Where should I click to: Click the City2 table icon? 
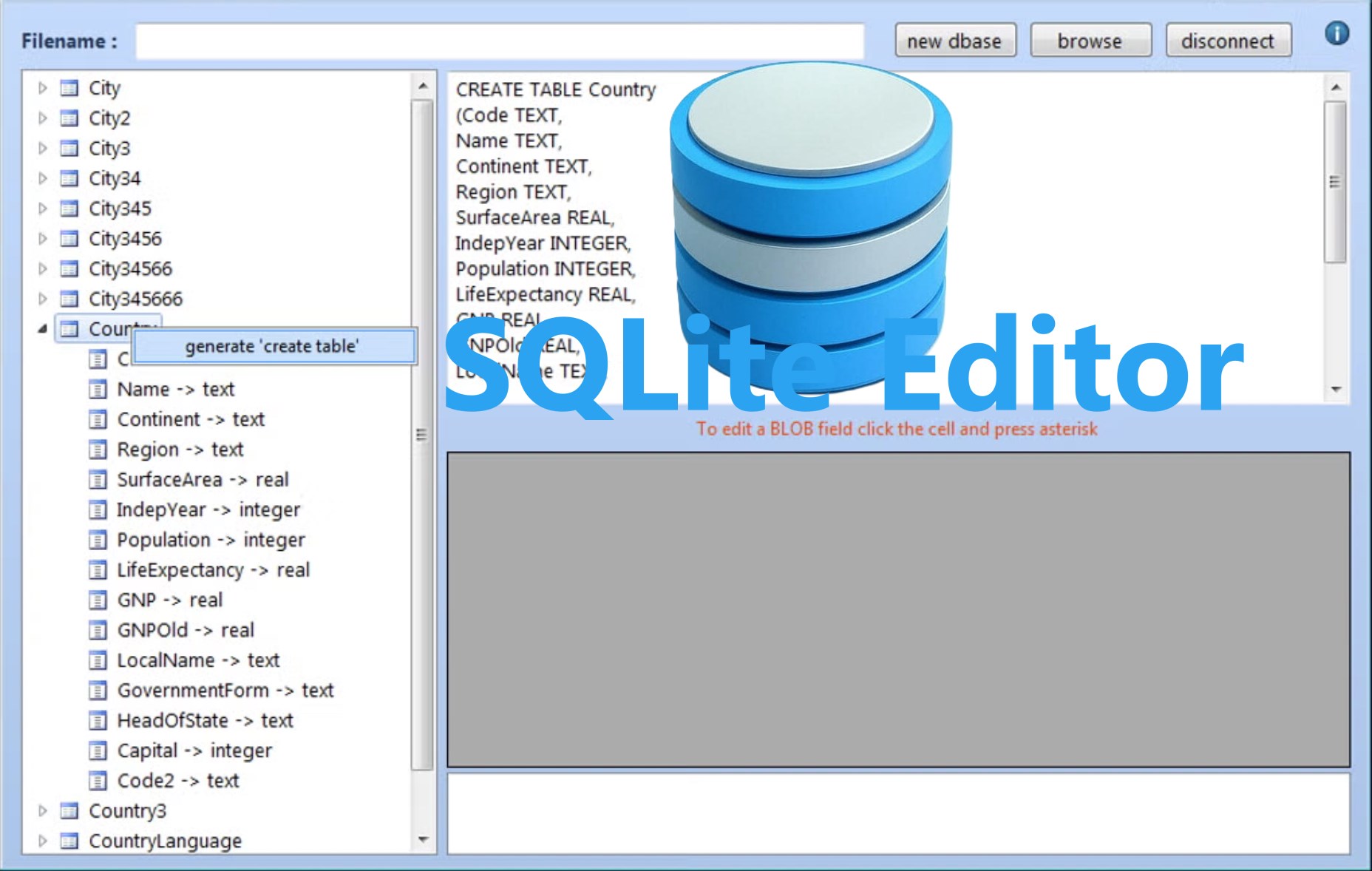point(69,118)
